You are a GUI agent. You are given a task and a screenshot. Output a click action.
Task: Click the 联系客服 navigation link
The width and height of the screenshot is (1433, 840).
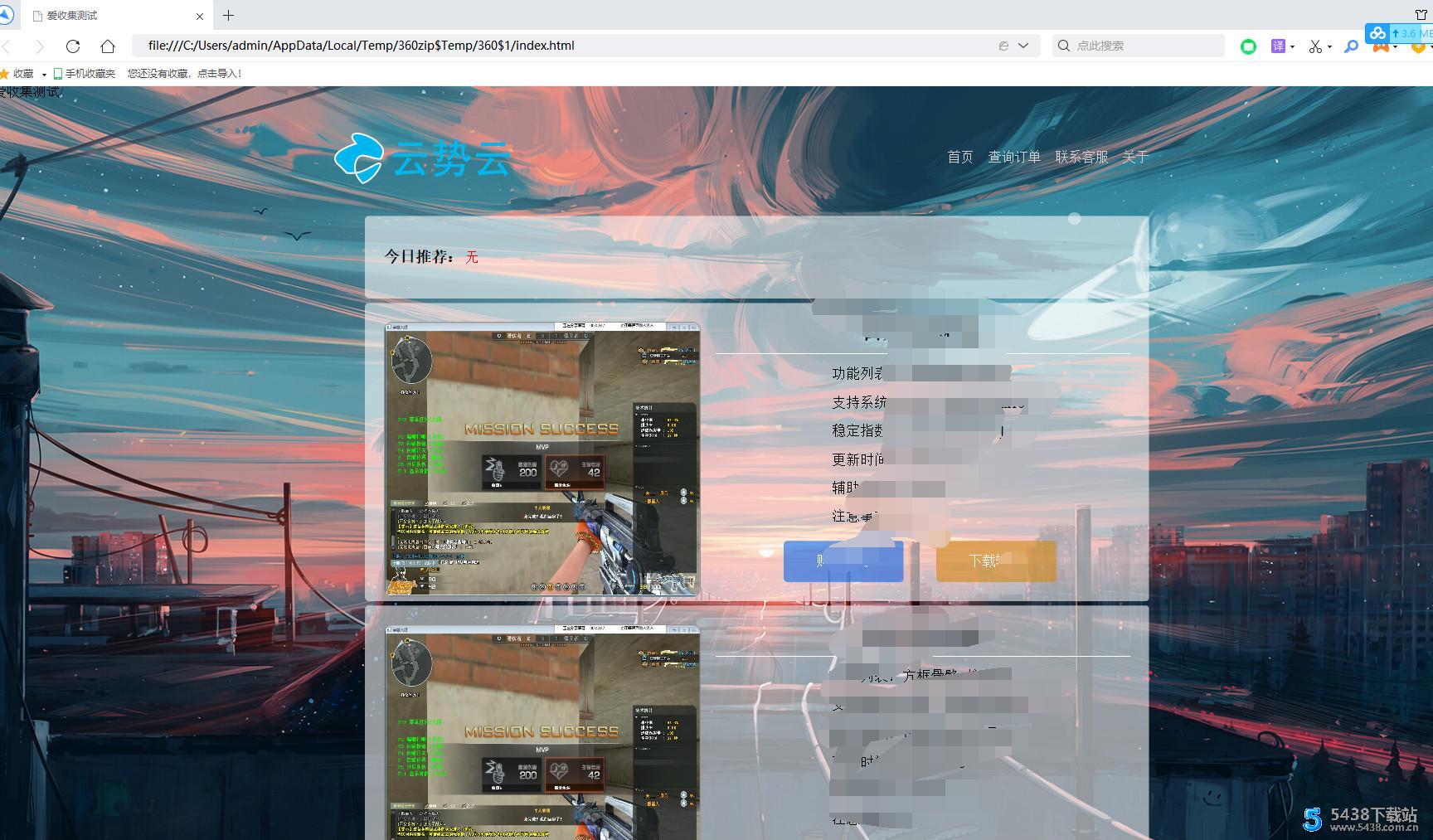(x=1081, y=157)
